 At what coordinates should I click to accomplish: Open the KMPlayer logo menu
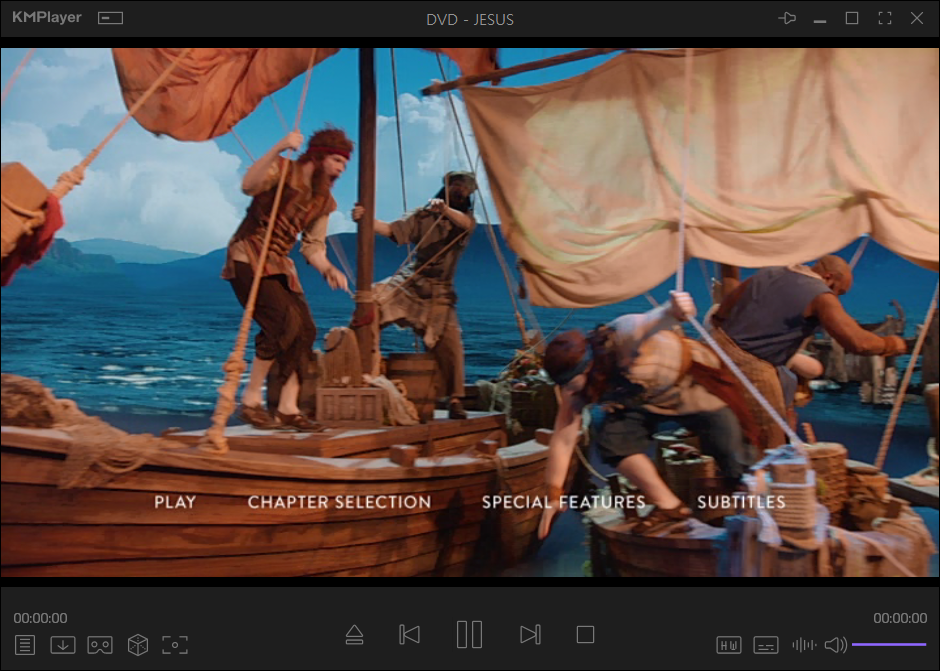click(47, 17)
